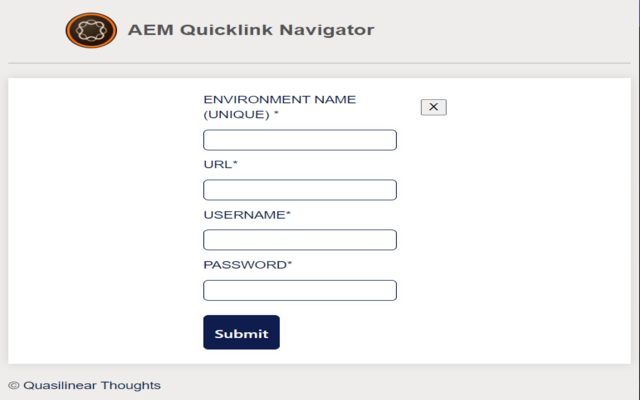
Task: Click the asterisk beside USERNAME label
Action: (x=289, y=213)
